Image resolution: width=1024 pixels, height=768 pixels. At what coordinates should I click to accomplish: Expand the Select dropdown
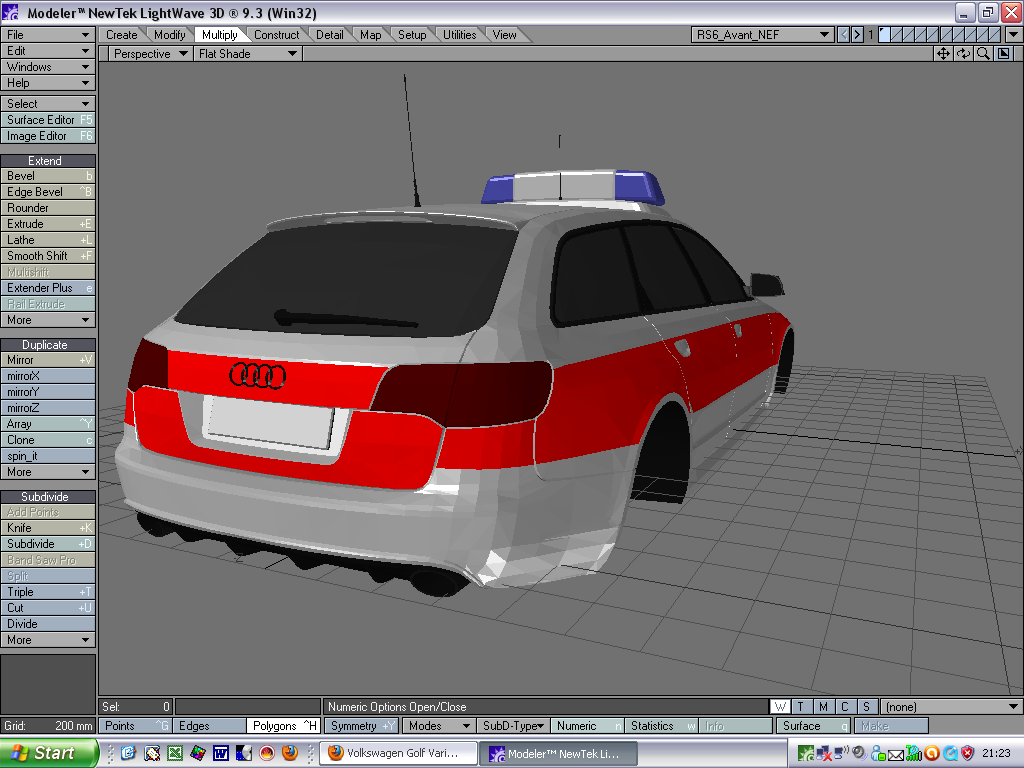(48, 104)
